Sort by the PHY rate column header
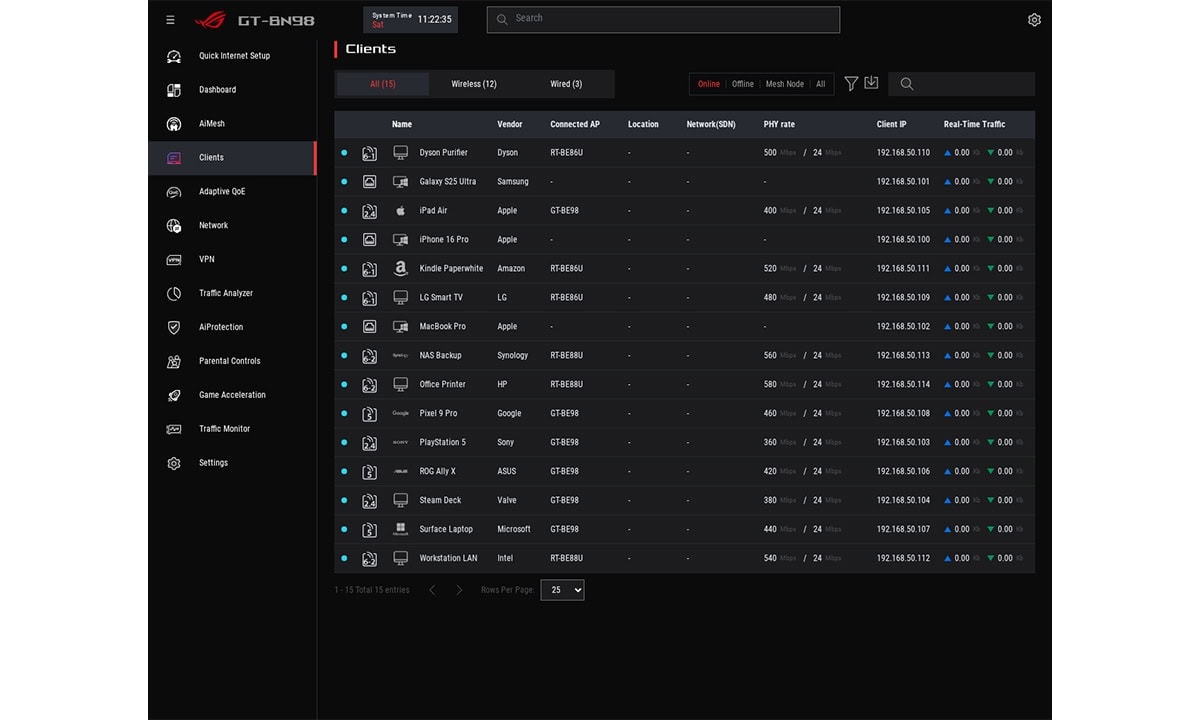 pyautogui.click(x=779, y=125)
